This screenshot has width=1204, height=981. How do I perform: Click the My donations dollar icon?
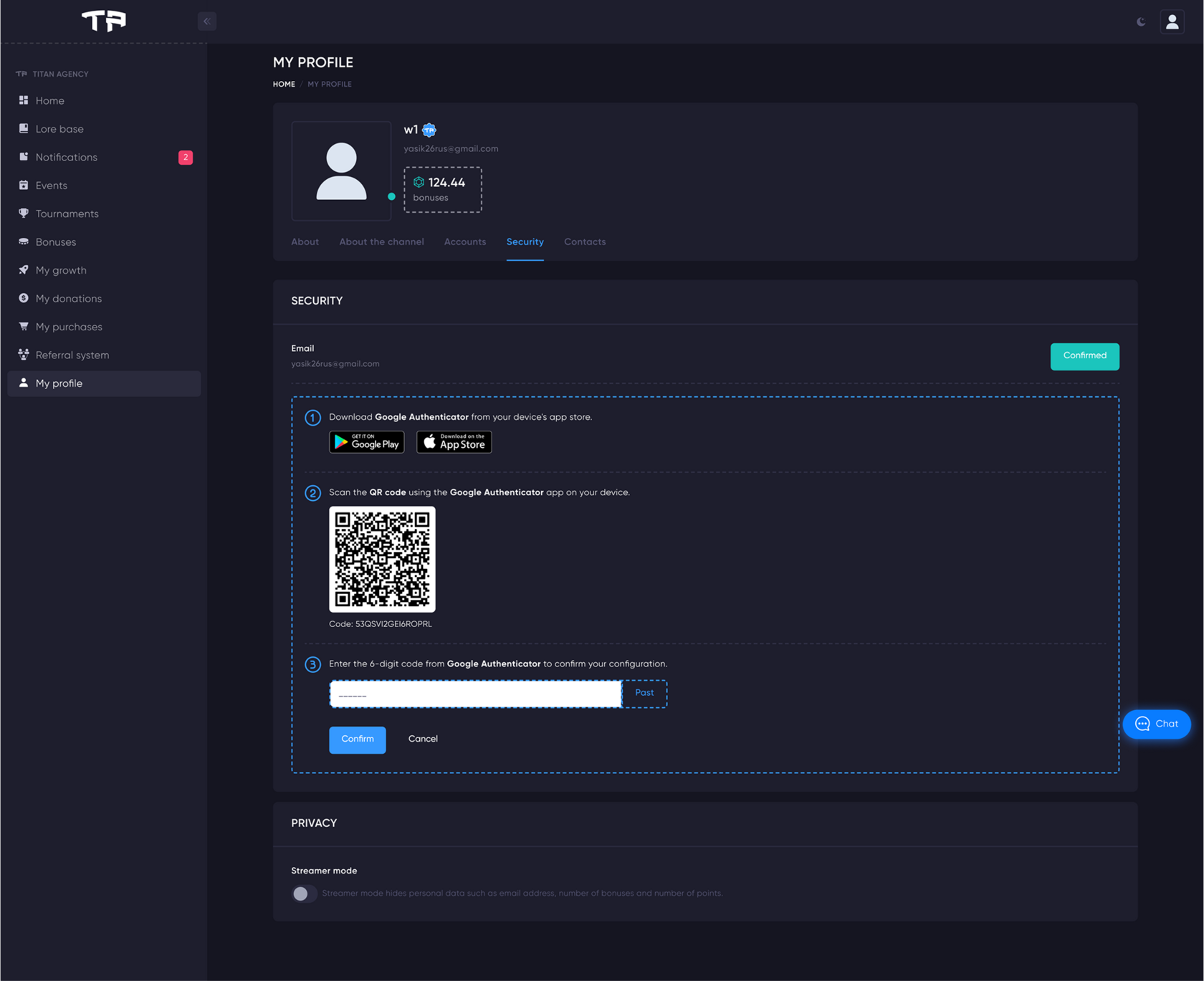tap(24, 298)
